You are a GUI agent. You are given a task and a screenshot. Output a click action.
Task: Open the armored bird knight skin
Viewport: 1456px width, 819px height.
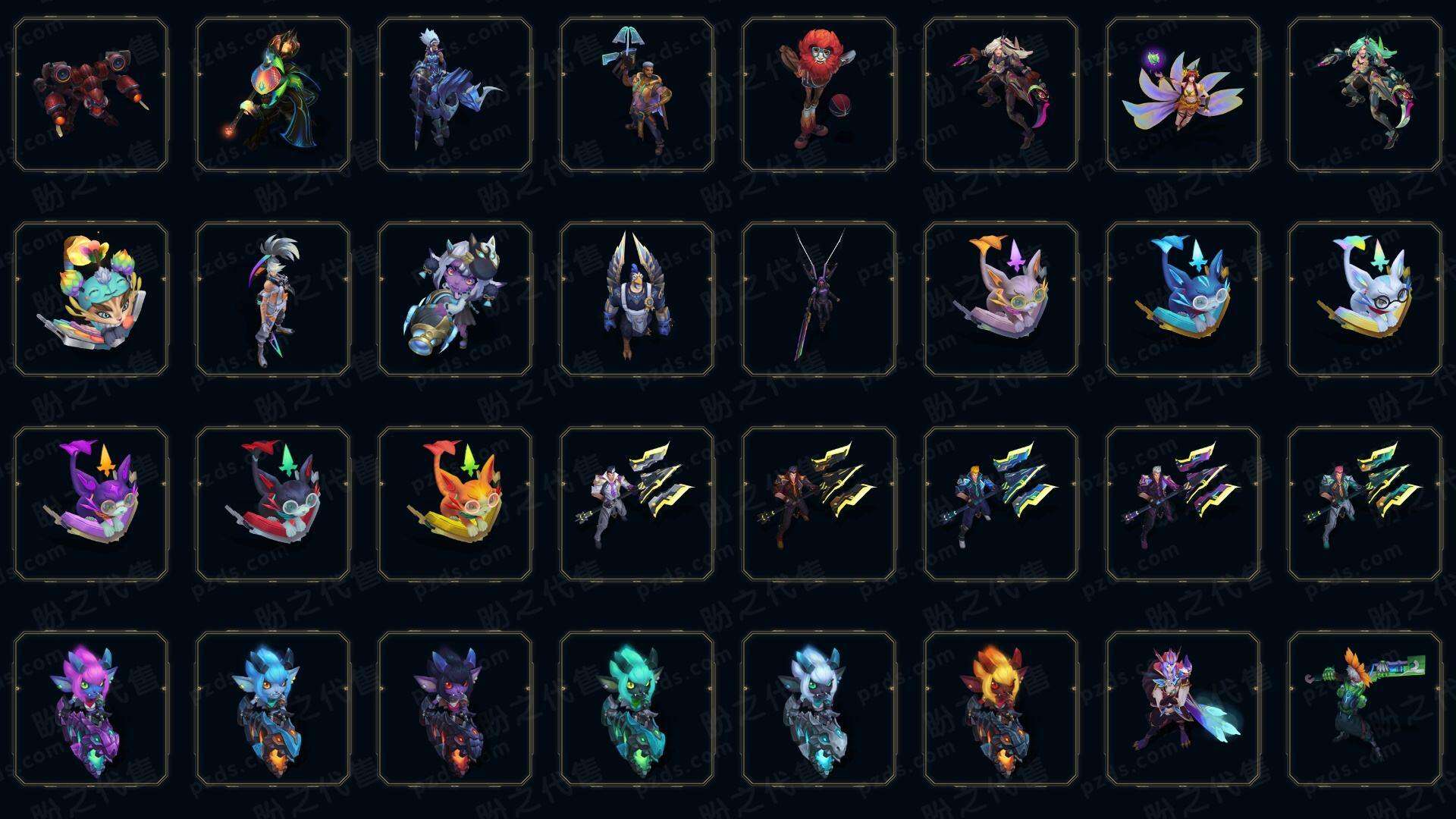point(637,299)
